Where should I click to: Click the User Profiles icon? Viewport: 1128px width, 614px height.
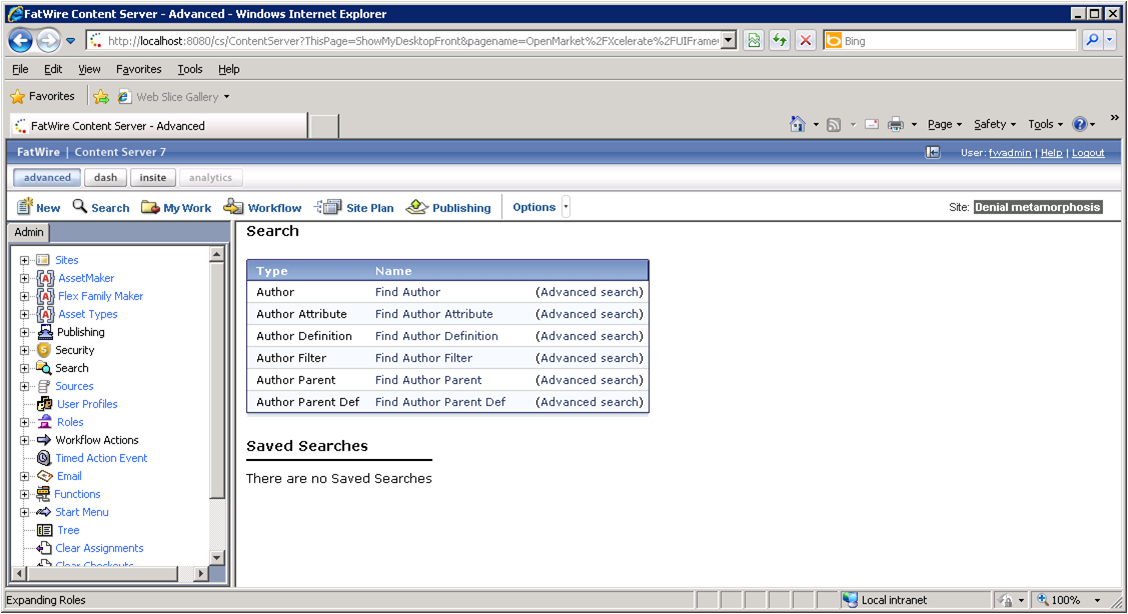(45, 403)
